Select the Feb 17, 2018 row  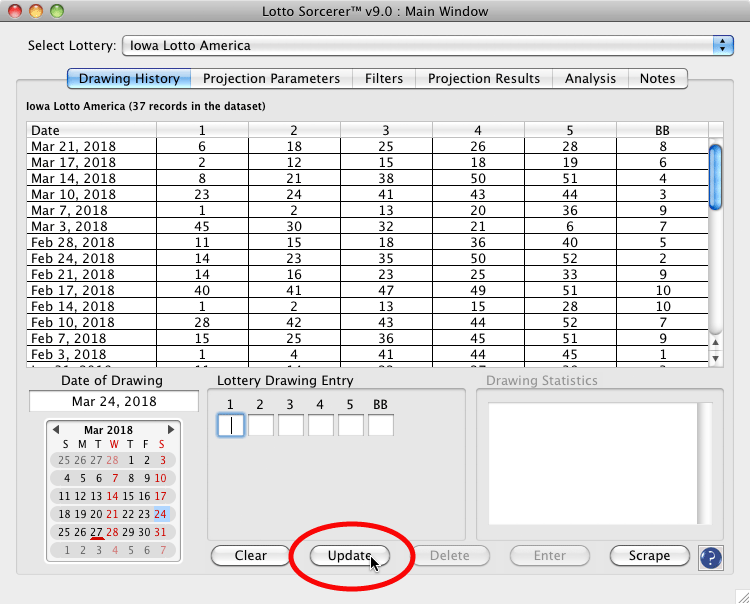pyautogui.click(x=367, y=290)
